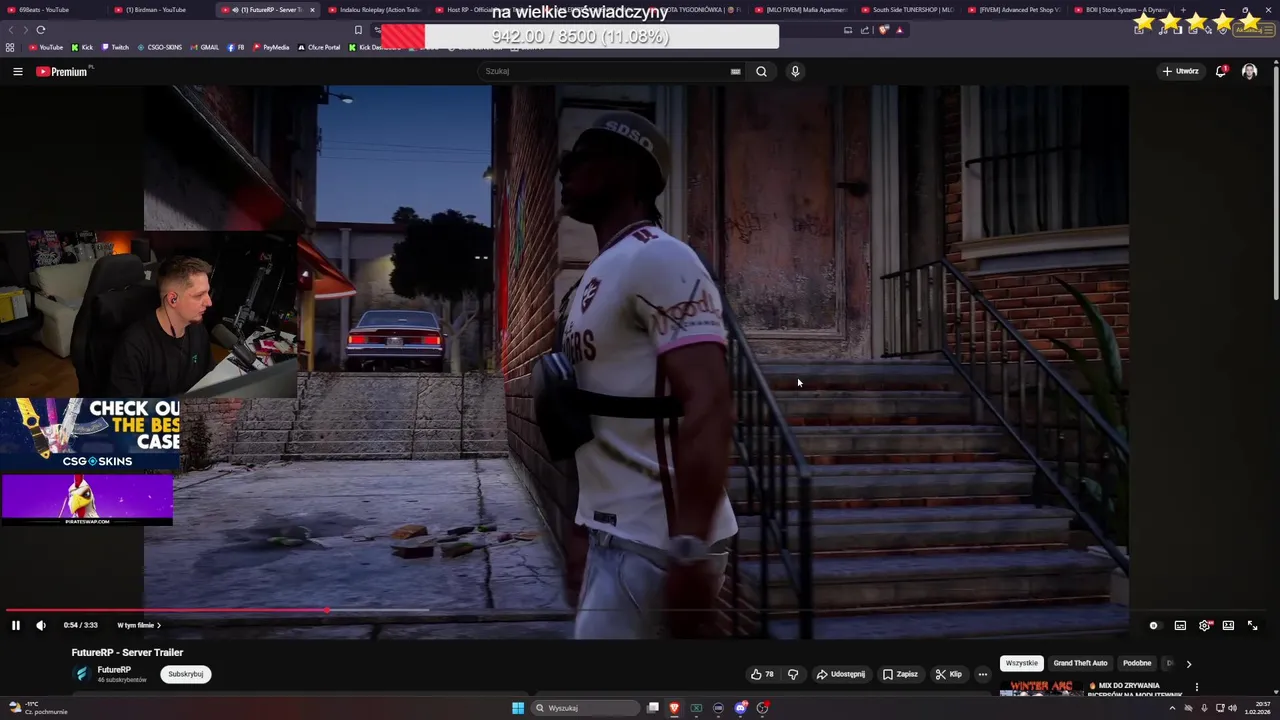Share the video with Udostępnij
This screenshot has width=1280, height=720.
[841, 674]
